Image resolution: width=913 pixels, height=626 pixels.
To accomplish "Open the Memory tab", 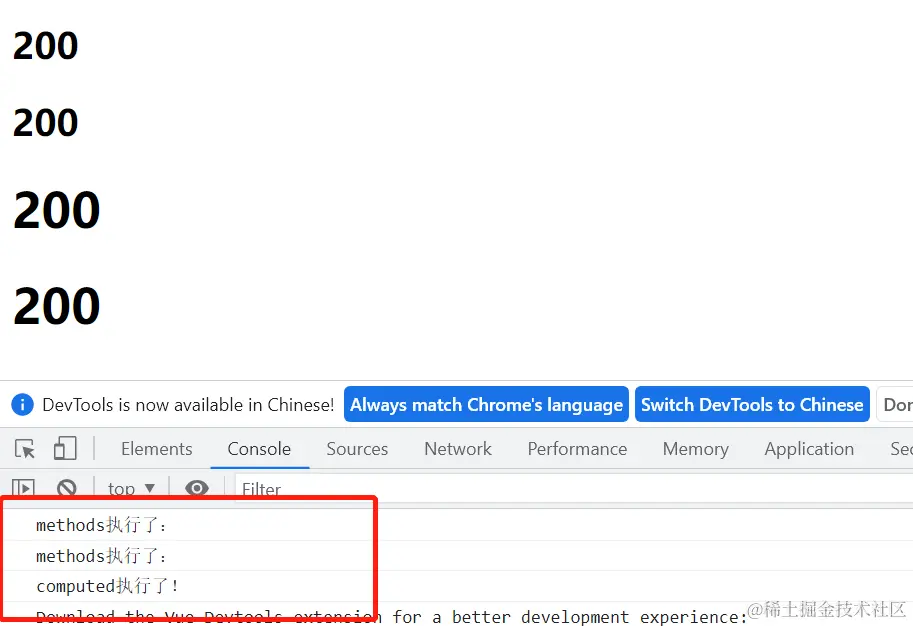I will tap(695, 449).
